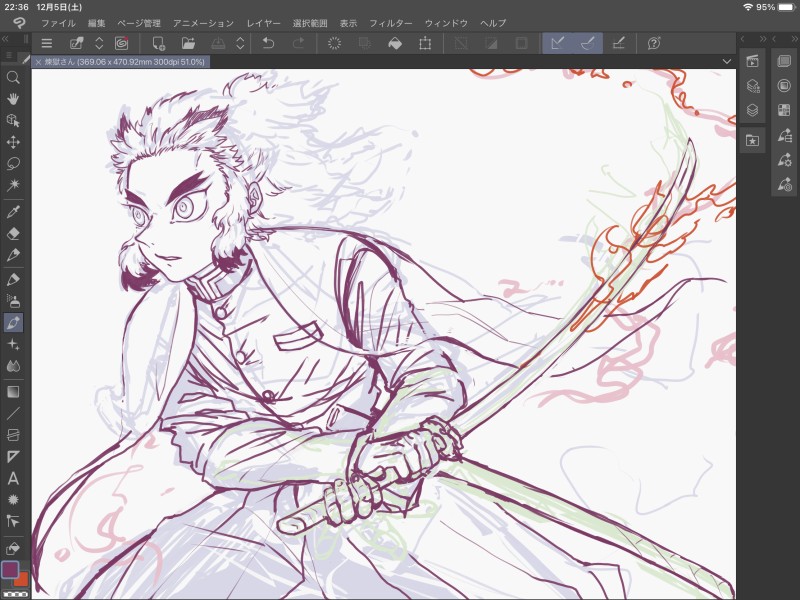The width and height of the screenshot is (800, 600).
Task: Select the Move layer tool
Action: pos(13,142)
